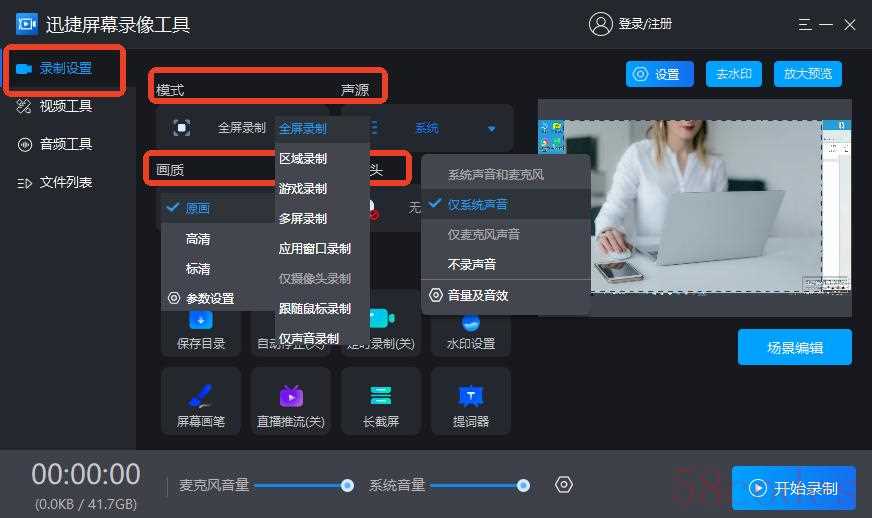Open the 提词器 tool
The height and width of the screenshot is (518, 872).
coord(470,401)
